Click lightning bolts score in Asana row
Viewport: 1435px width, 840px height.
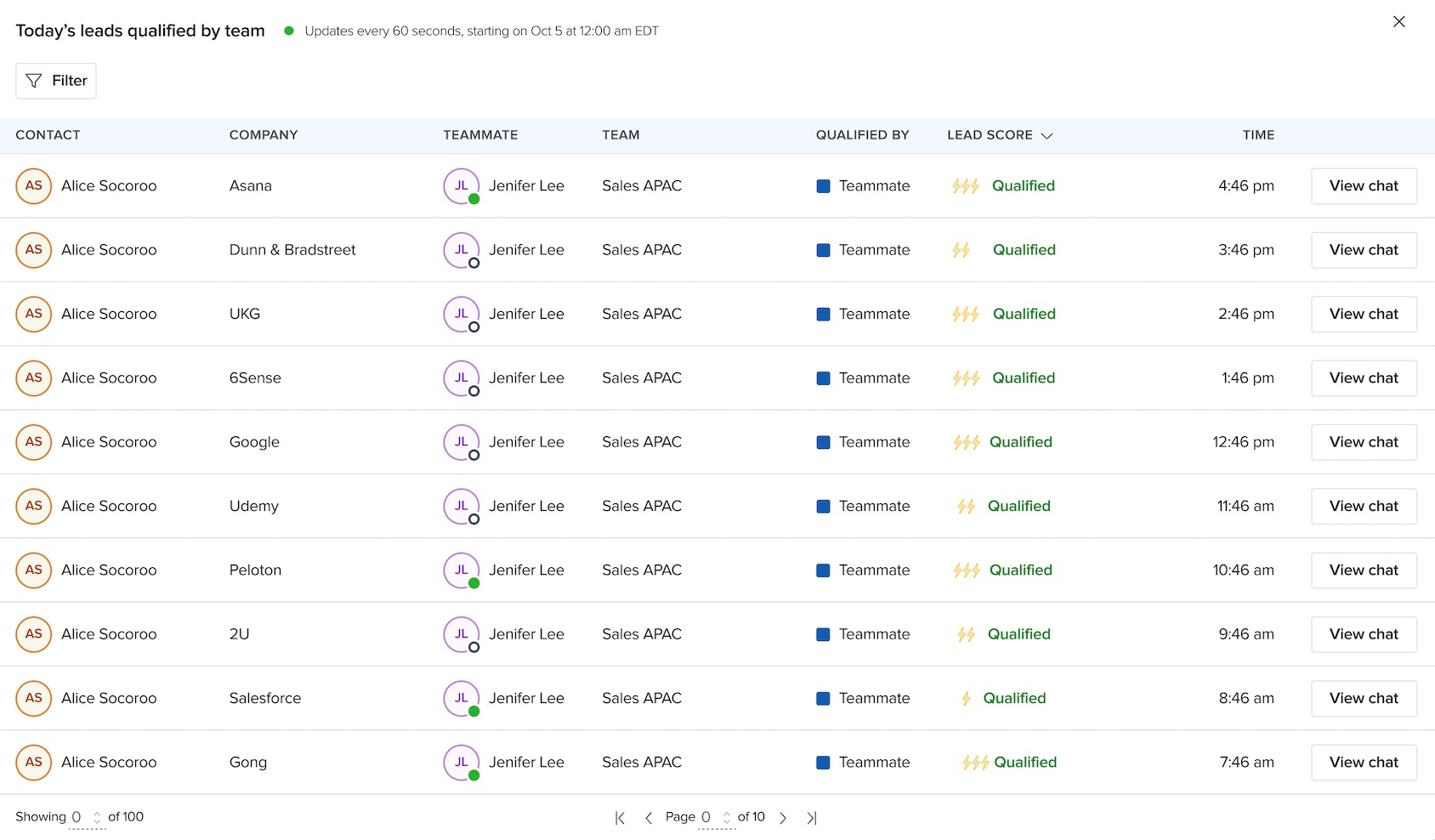[x=966, y=186]
